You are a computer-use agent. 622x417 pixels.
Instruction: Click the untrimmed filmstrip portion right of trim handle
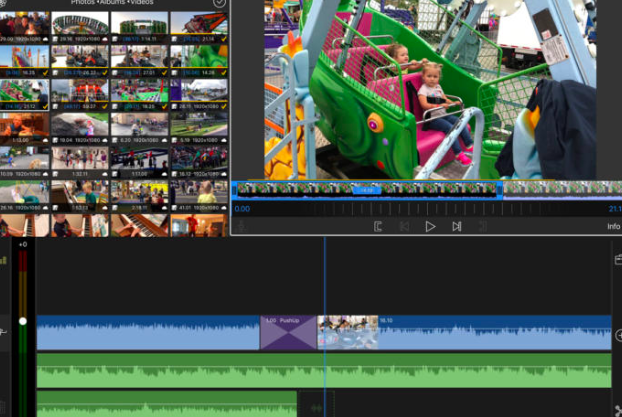(562, 190)
